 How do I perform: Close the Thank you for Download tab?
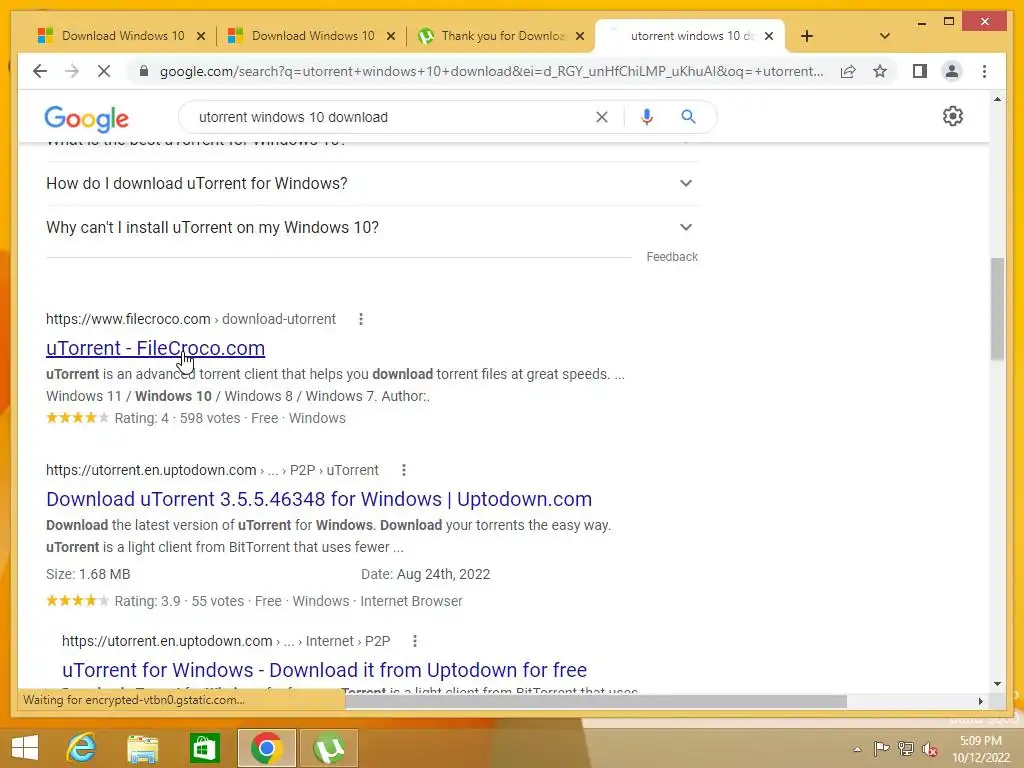pyautogui.click(x=580, y=36)
